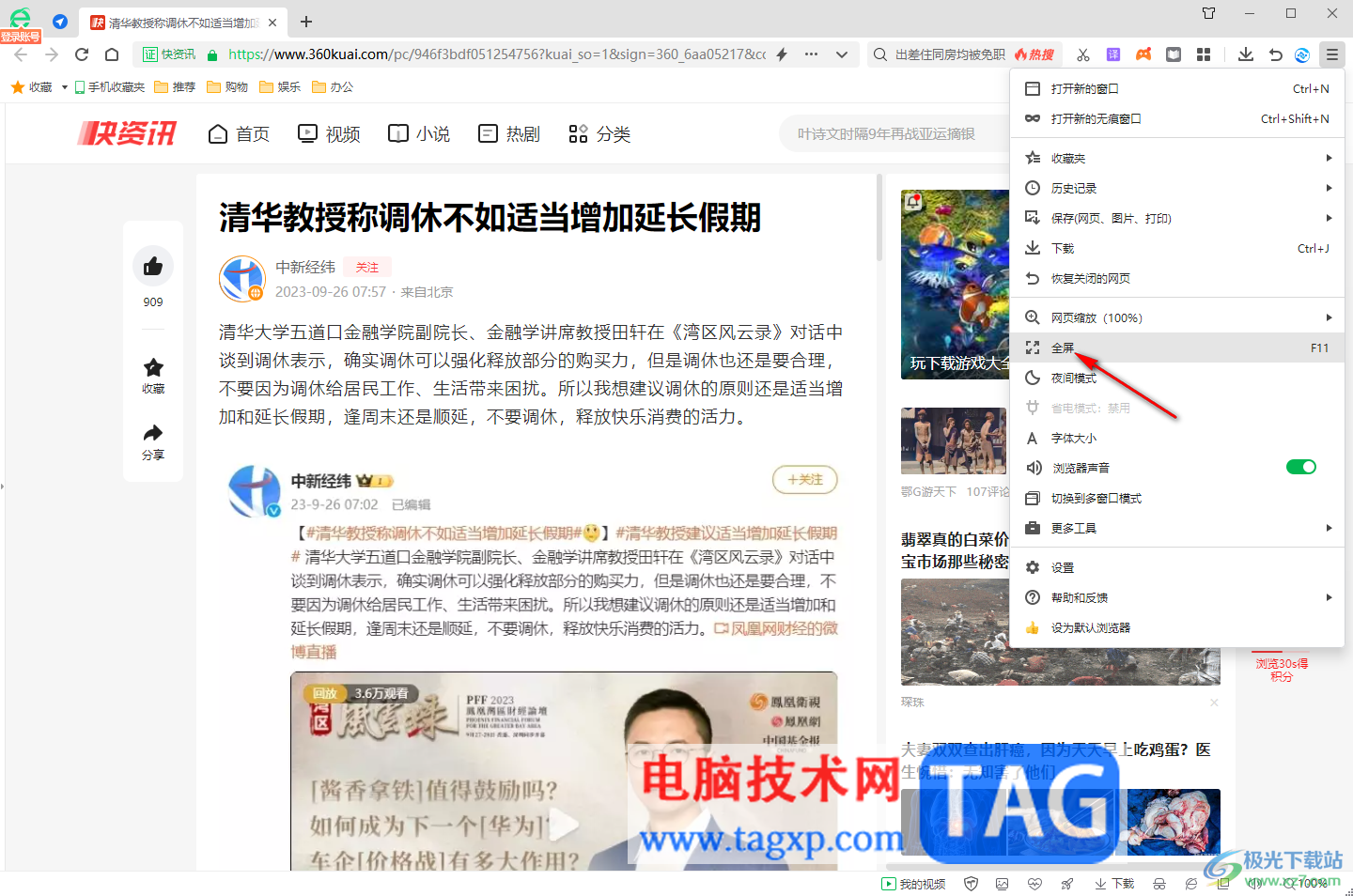Viewport: 1353px width, 896px height.
Task: Open a new tab with the plus button
Action: point(306,22)
